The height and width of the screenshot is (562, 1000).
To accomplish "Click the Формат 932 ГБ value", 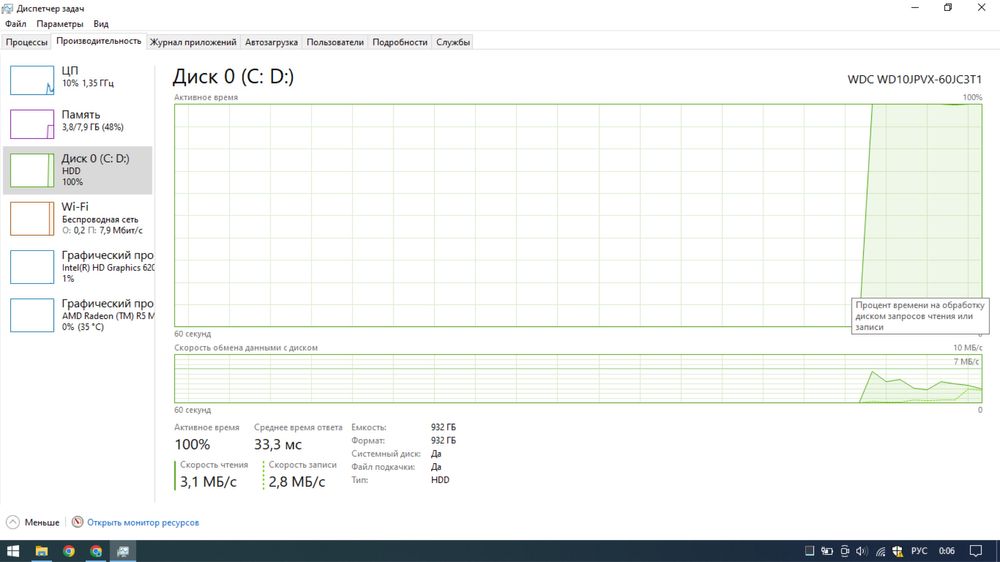I will (x=443, y=441).
